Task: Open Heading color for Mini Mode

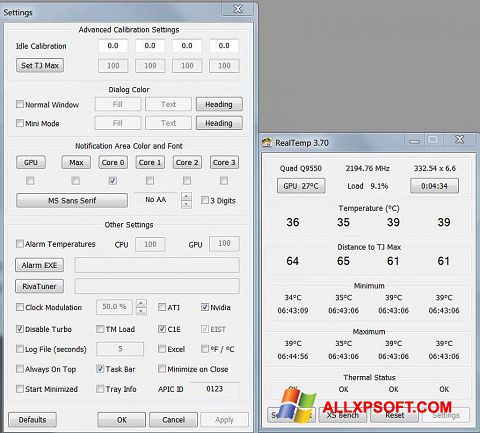Action: pyautogui.click(x=219, y=123)
